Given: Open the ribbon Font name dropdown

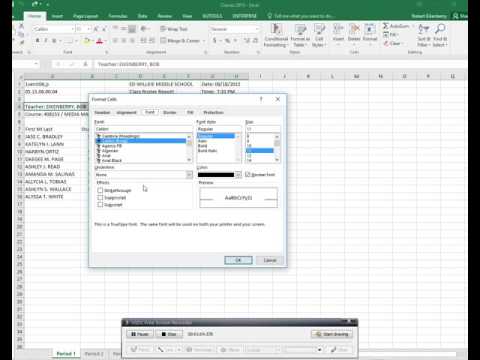Looking at the screenshot, I should (72, 29).
